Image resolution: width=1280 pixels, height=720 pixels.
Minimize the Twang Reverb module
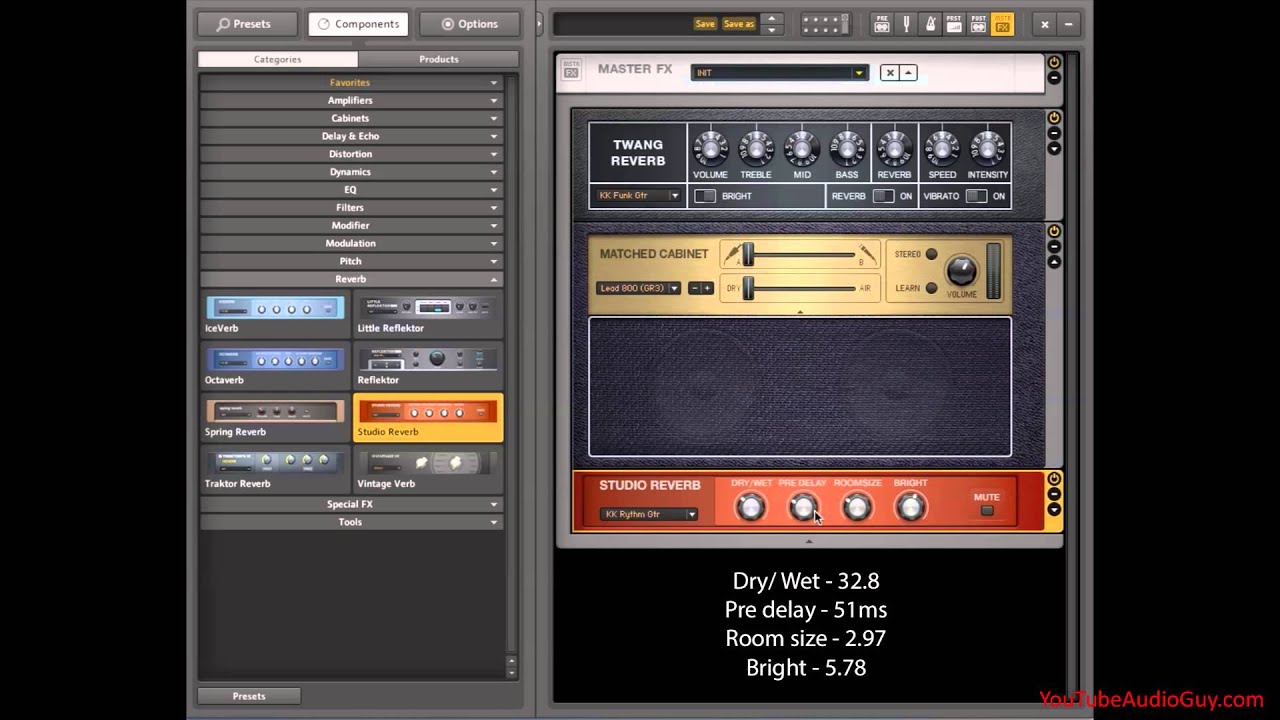(x=1054, y=134)
